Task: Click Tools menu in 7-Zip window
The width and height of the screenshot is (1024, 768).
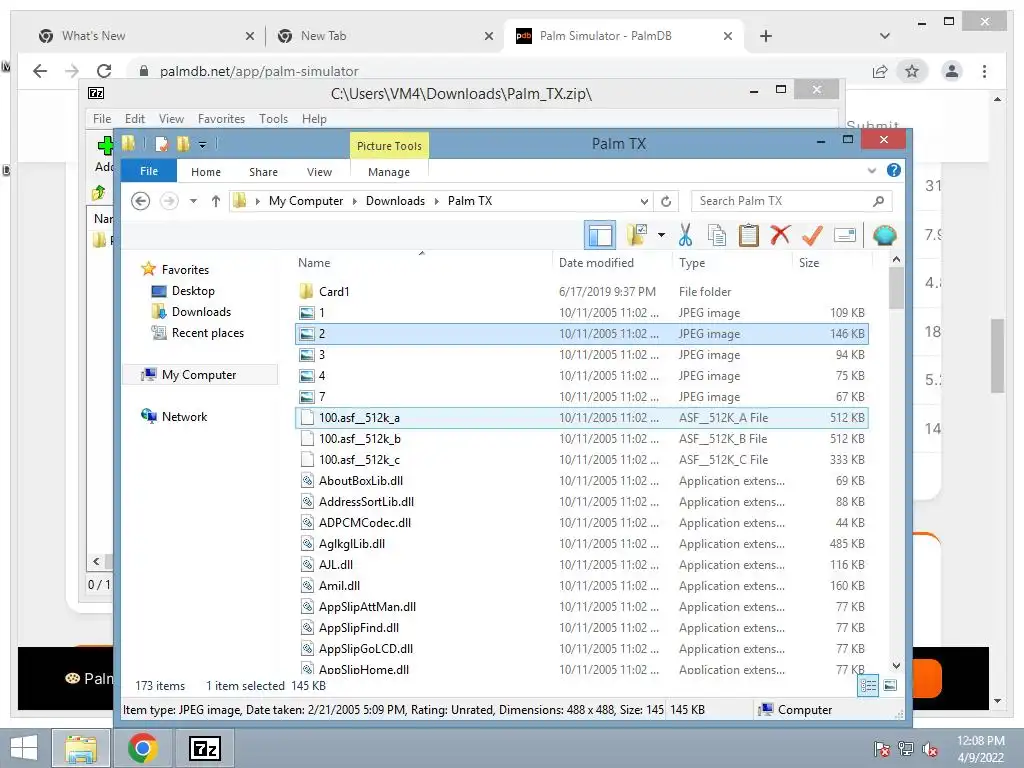Action: pyautogui.click(x=273, y=119)
